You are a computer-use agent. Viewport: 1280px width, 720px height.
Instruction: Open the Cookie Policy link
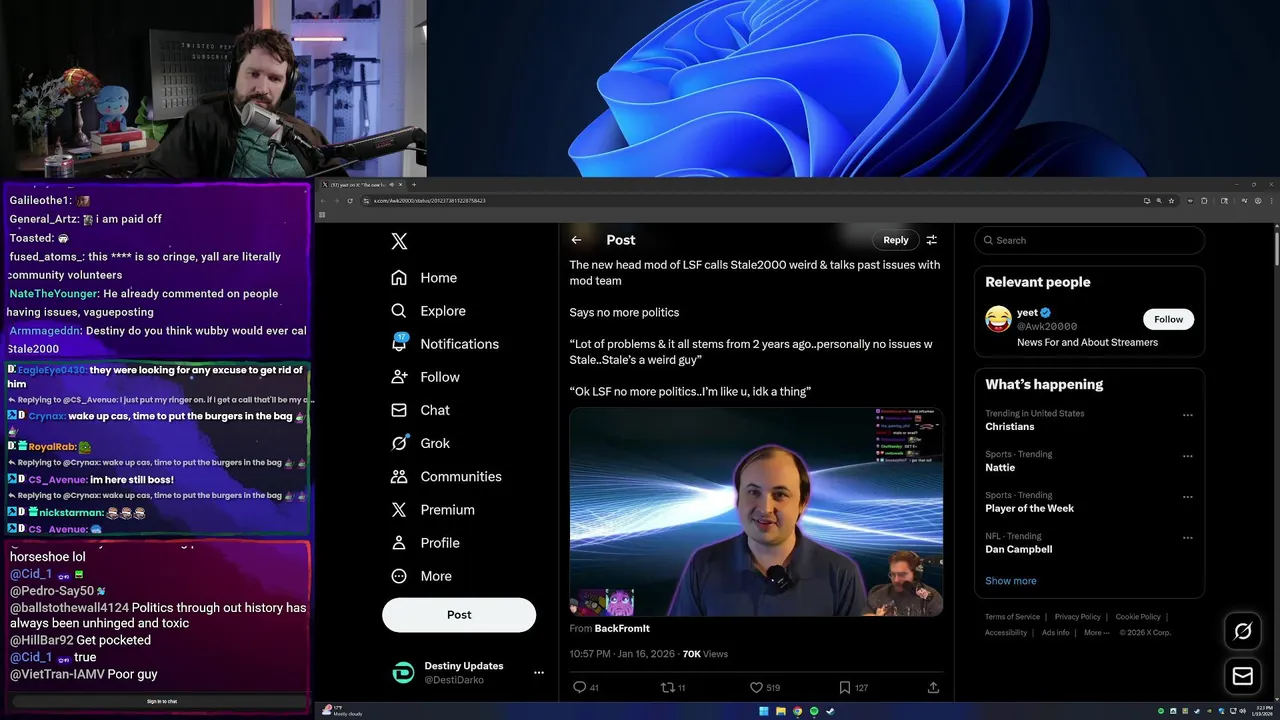point(1138,617)
